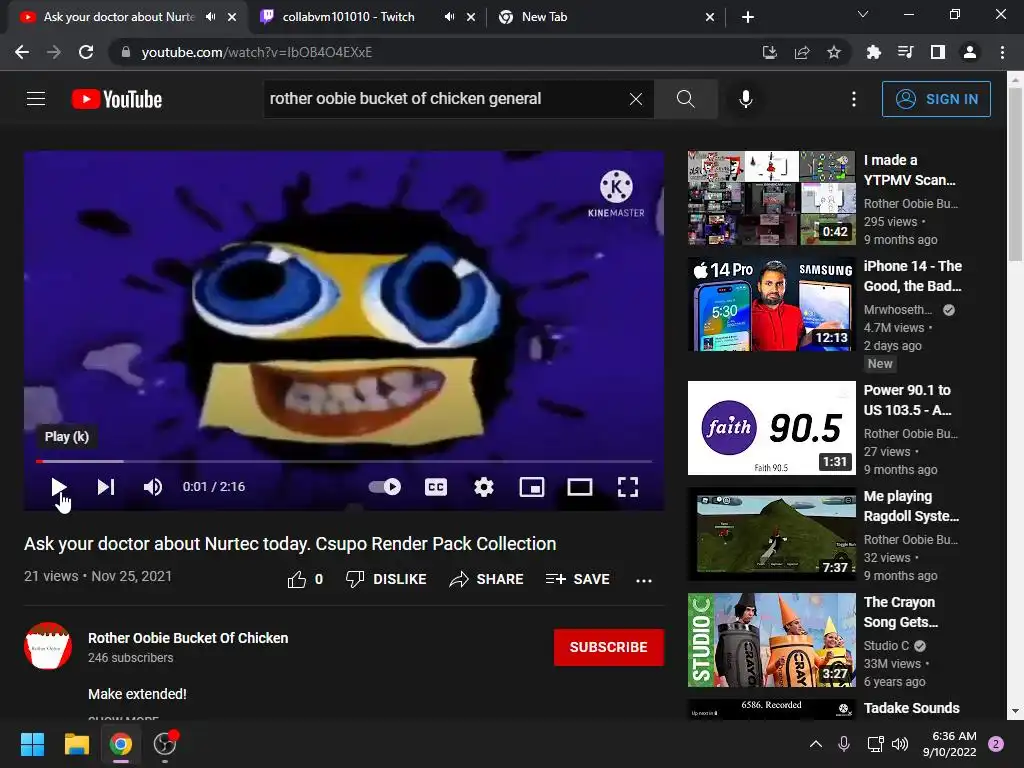Click the Play button in video player
This screenshot has width=1024, height=768.
click(x=58, y=487)
